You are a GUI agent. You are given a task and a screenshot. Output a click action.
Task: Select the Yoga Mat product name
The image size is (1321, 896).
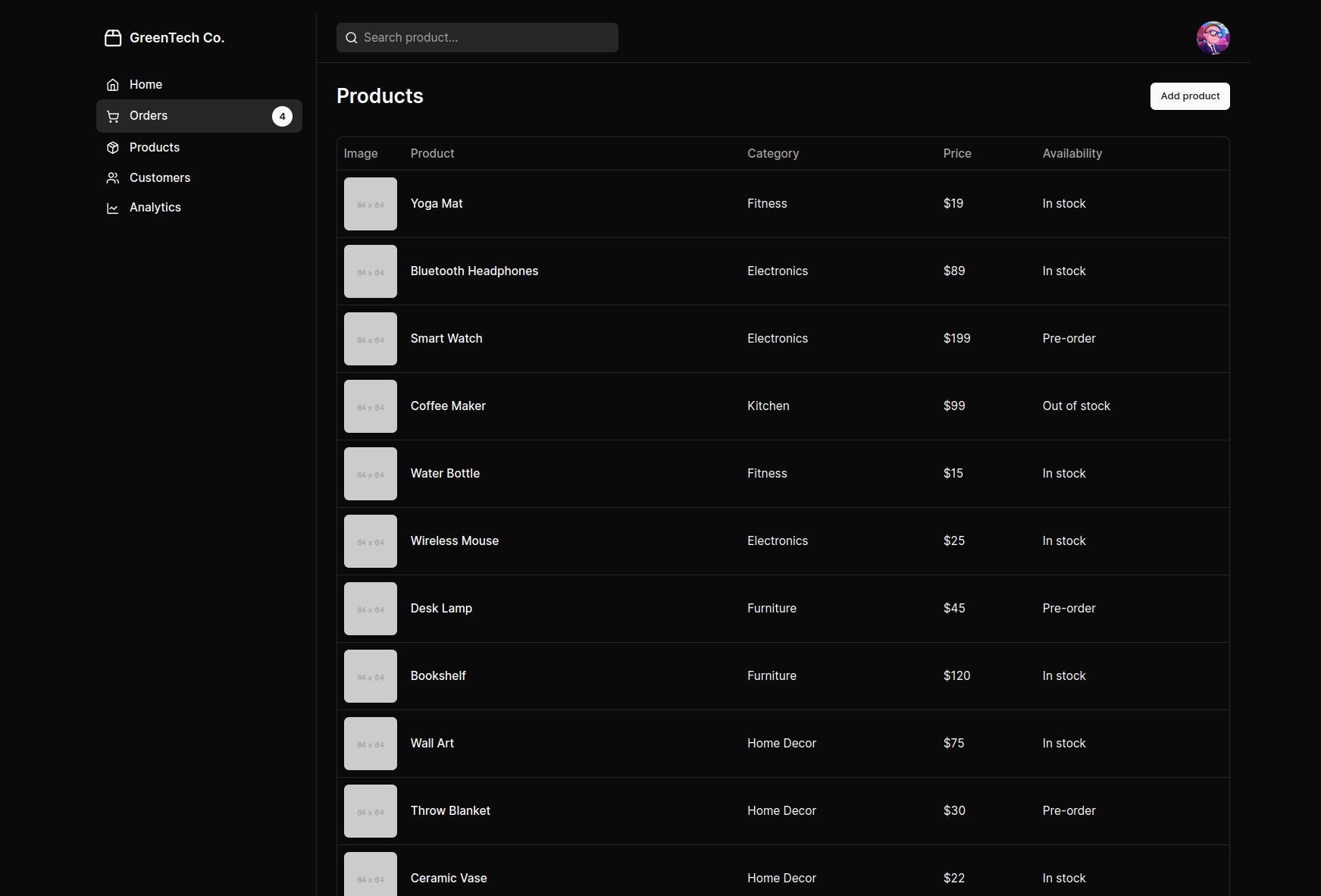[x=437, y=204]
